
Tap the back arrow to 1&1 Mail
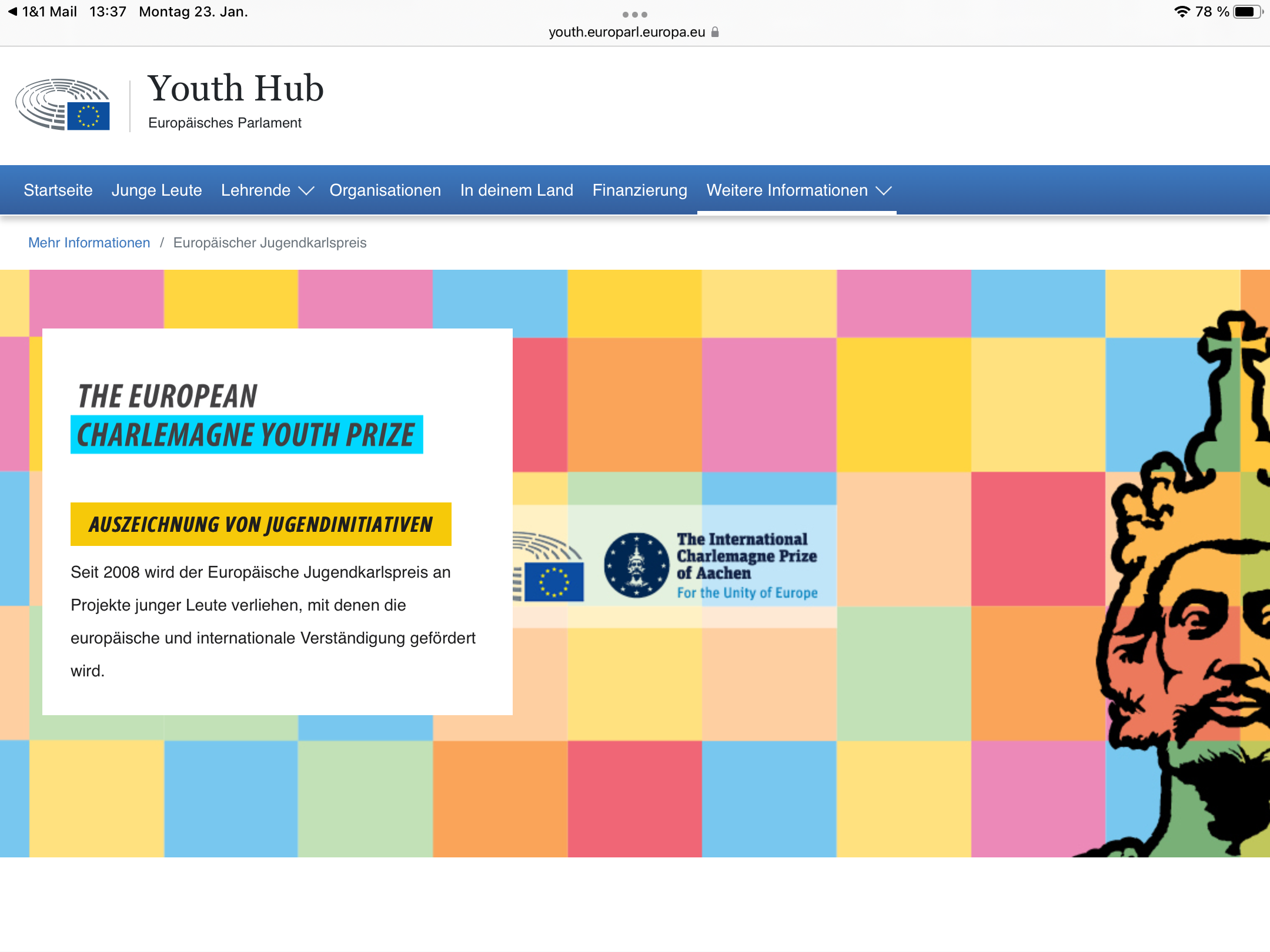[x=12, y=12]
